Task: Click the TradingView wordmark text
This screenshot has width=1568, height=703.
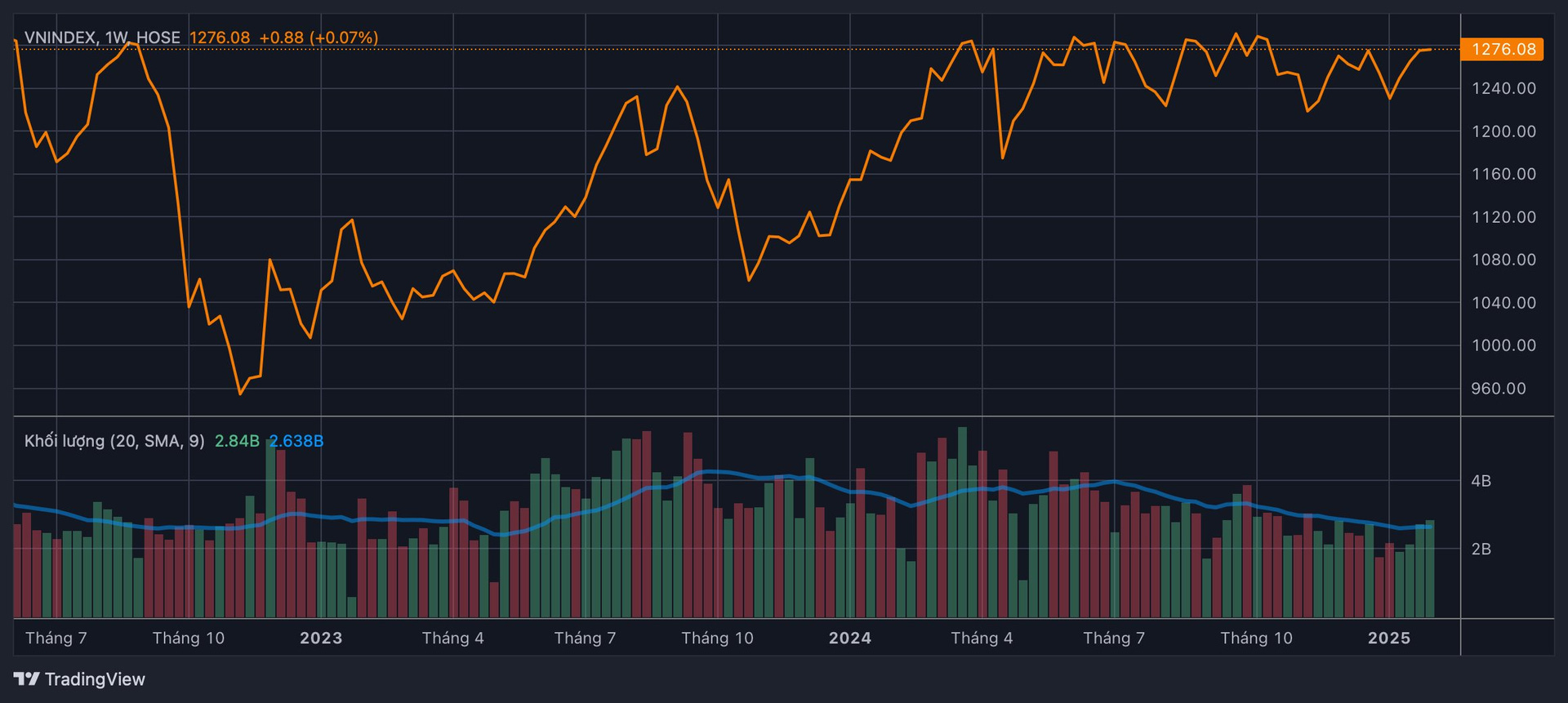Action: click(95, 679)
